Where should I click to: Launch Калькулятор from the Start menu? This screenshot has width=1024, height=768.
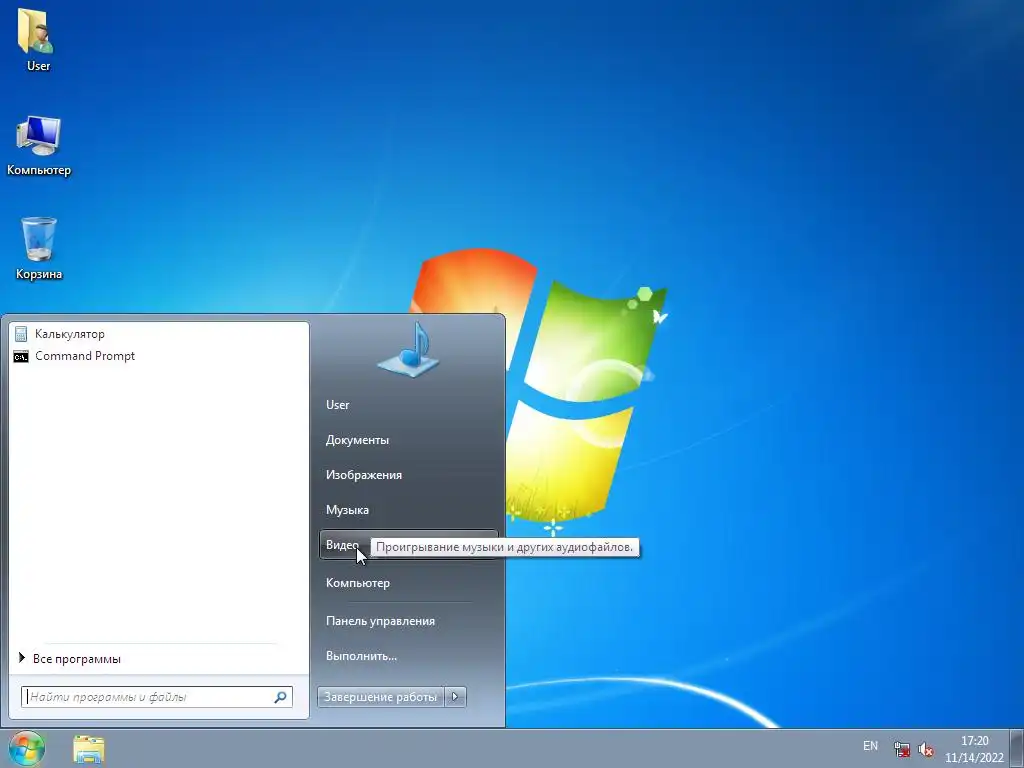[x=159, y=334]
